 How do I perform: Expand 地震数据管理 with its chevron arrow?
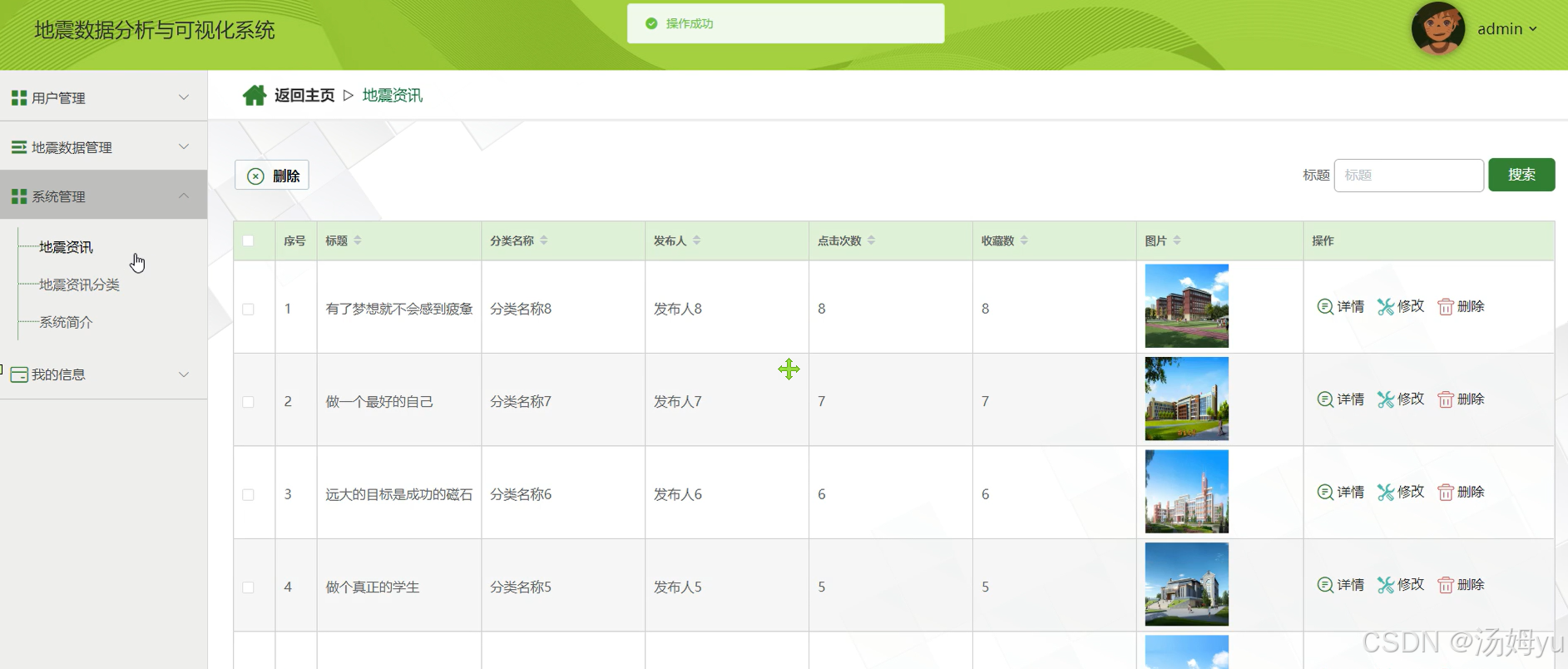(184, 146)
